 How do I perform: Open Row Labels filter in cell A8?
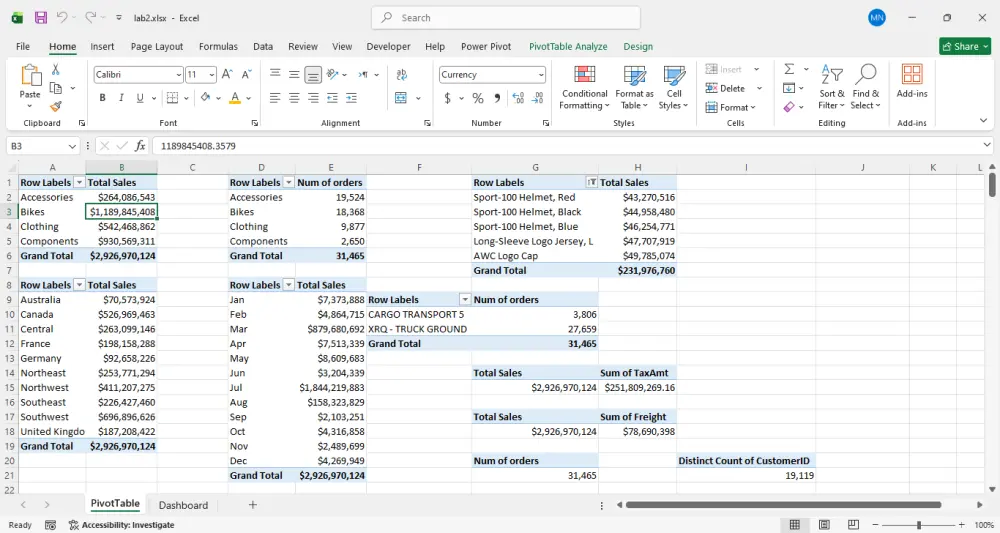[x=79, y=285]
